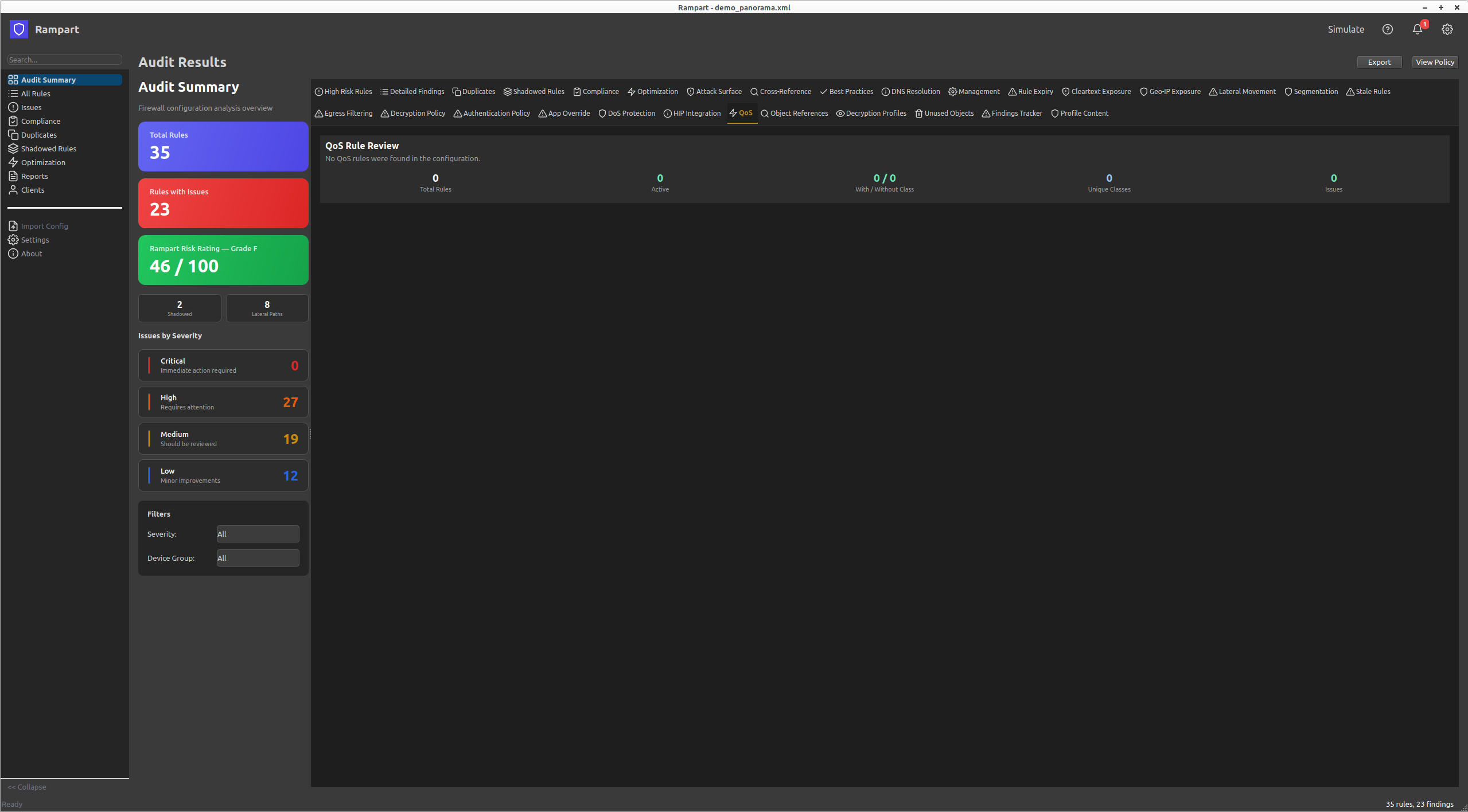1468x812 pixels.
Task: Click the Best Practices checkmark icon
Action: (824, 92)
